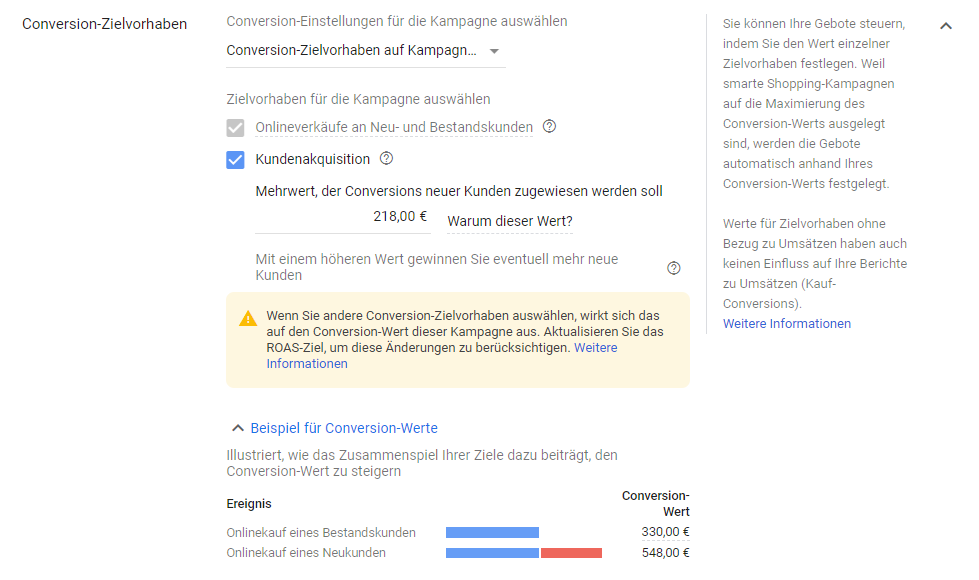Click the Conversion-Wert column header

point(655,501)
